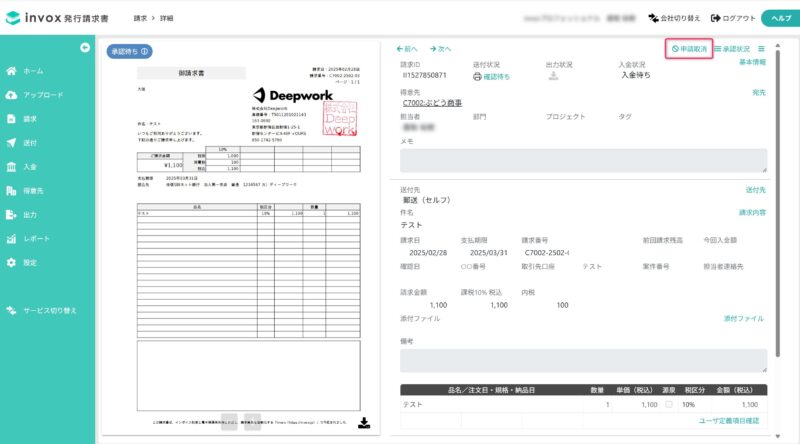
Task: Click the 承認待ち status badge
Action: [x=129, y=52]
